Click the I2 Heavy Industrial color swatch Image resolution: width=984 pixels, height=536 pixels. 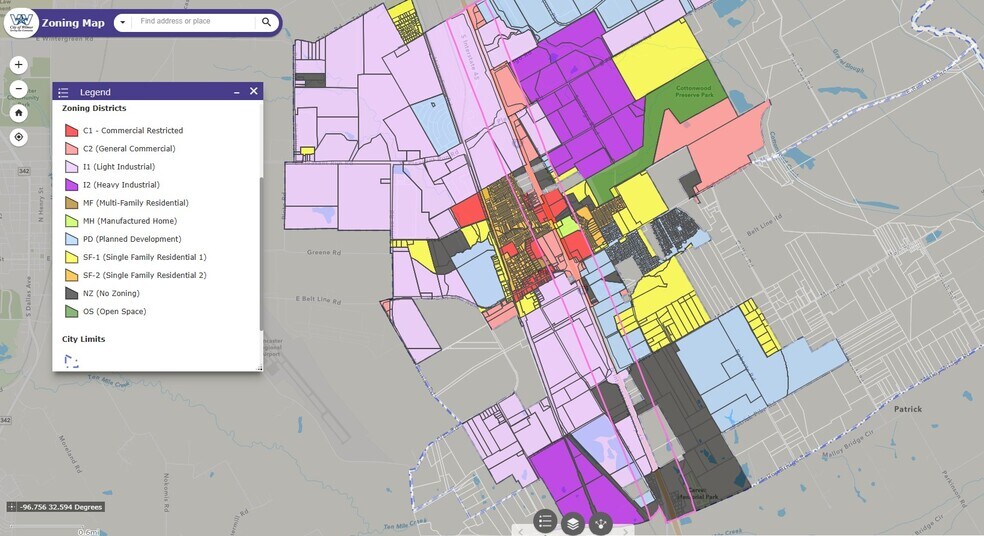(71, 185)
